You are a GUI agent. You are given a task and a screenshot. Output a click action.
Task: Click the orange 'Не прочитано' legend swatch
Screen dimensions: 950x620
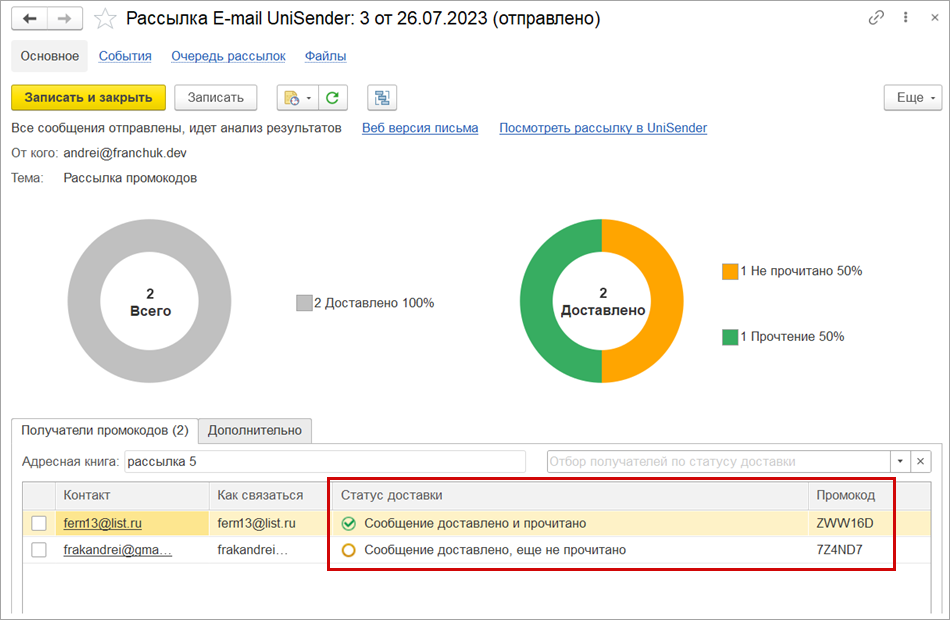[729, 271]
